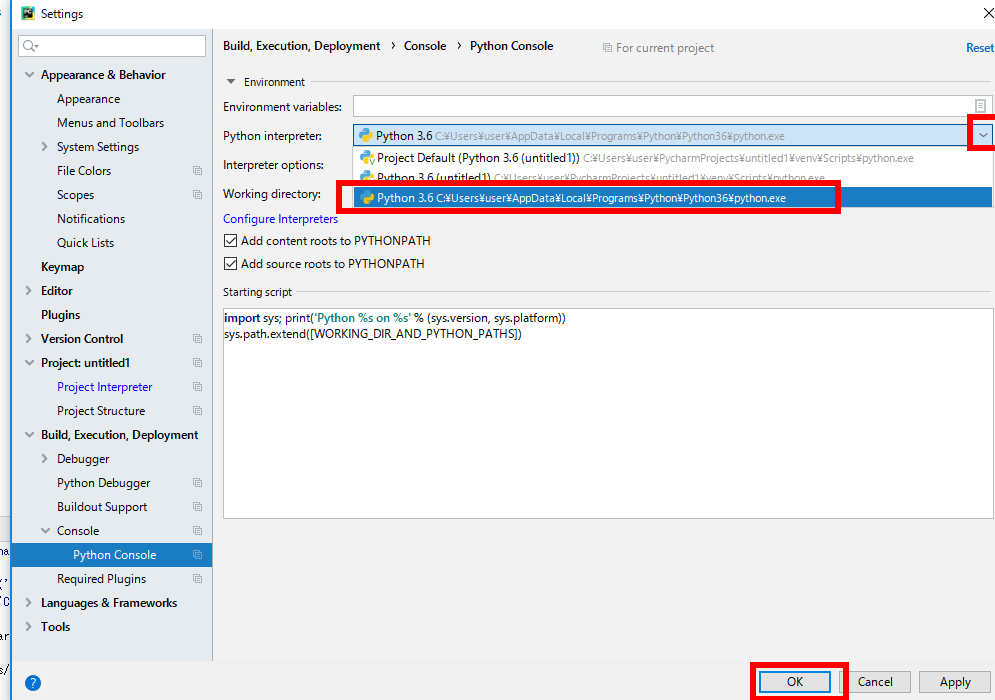Go to Project Interpreter settings
Image resolution: width=995 pixels, height=700 pixels.
click(105, 387)
